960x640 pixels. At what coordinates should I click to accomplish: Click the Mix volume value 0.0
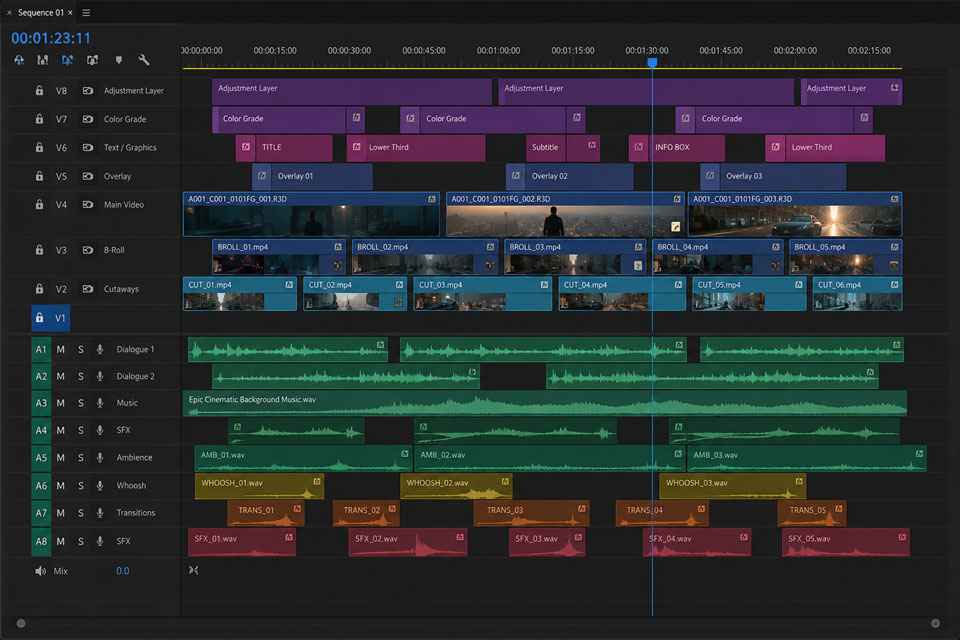pos(122,571)
